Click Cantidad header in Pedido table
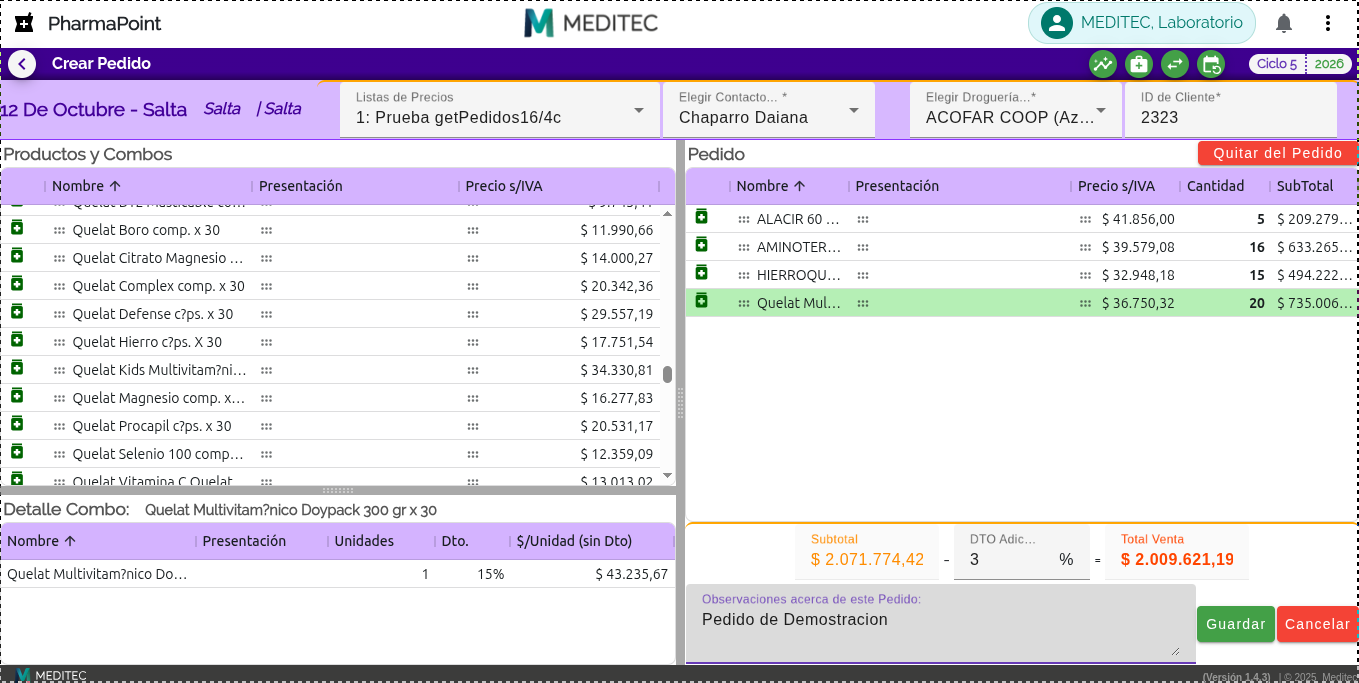Viewport: 1359px width, 683px height. click(1216, 186)
